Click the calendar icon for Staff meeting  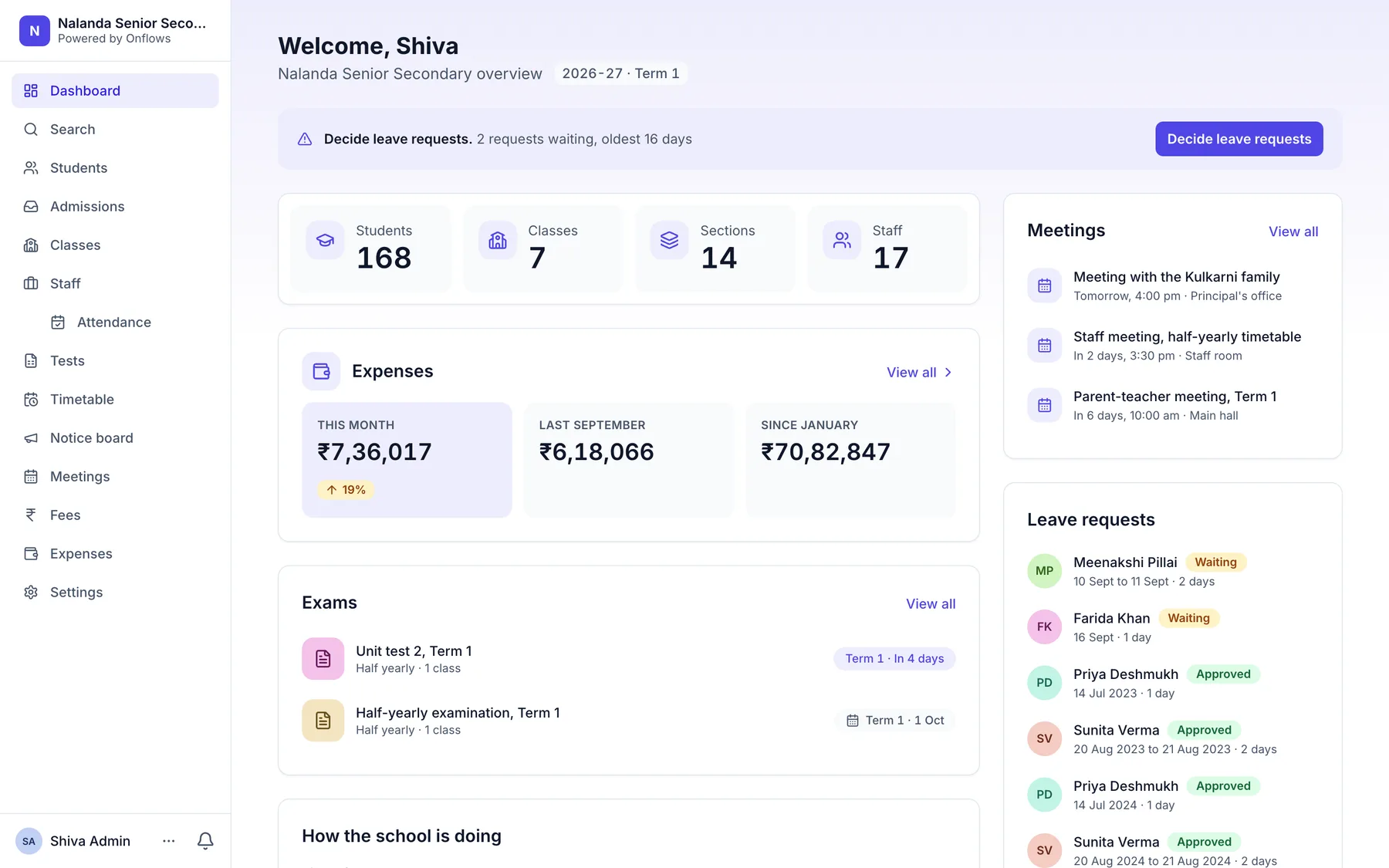click(1044, 346)
